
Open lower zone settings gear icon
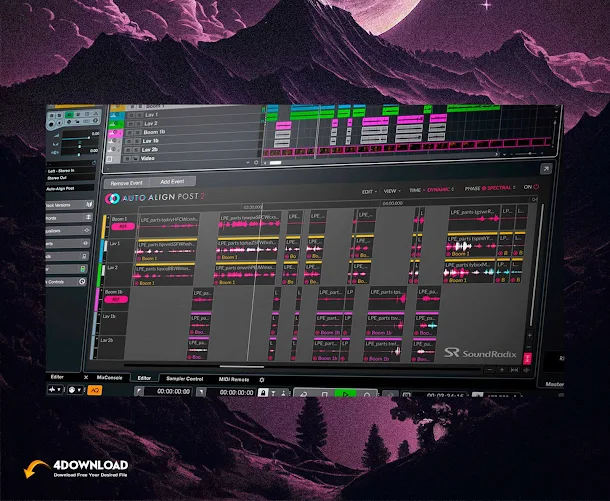pyautogui.click(x=262, y=380)
